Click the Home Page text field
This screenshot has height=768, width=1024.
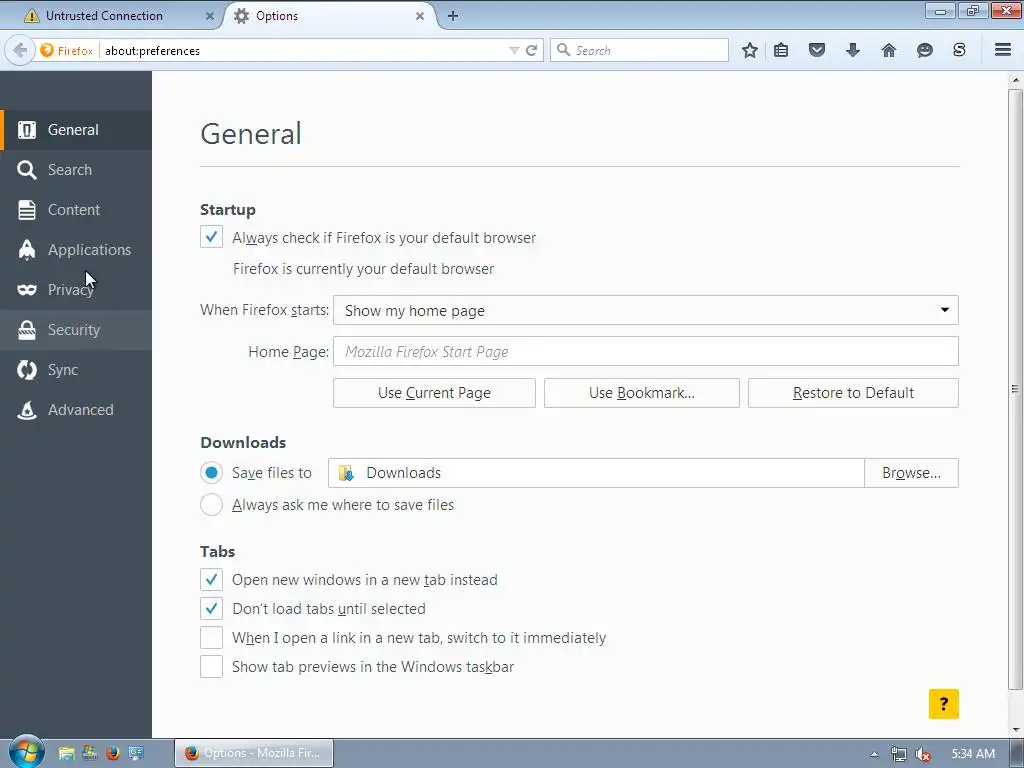[x=645, y=351]
